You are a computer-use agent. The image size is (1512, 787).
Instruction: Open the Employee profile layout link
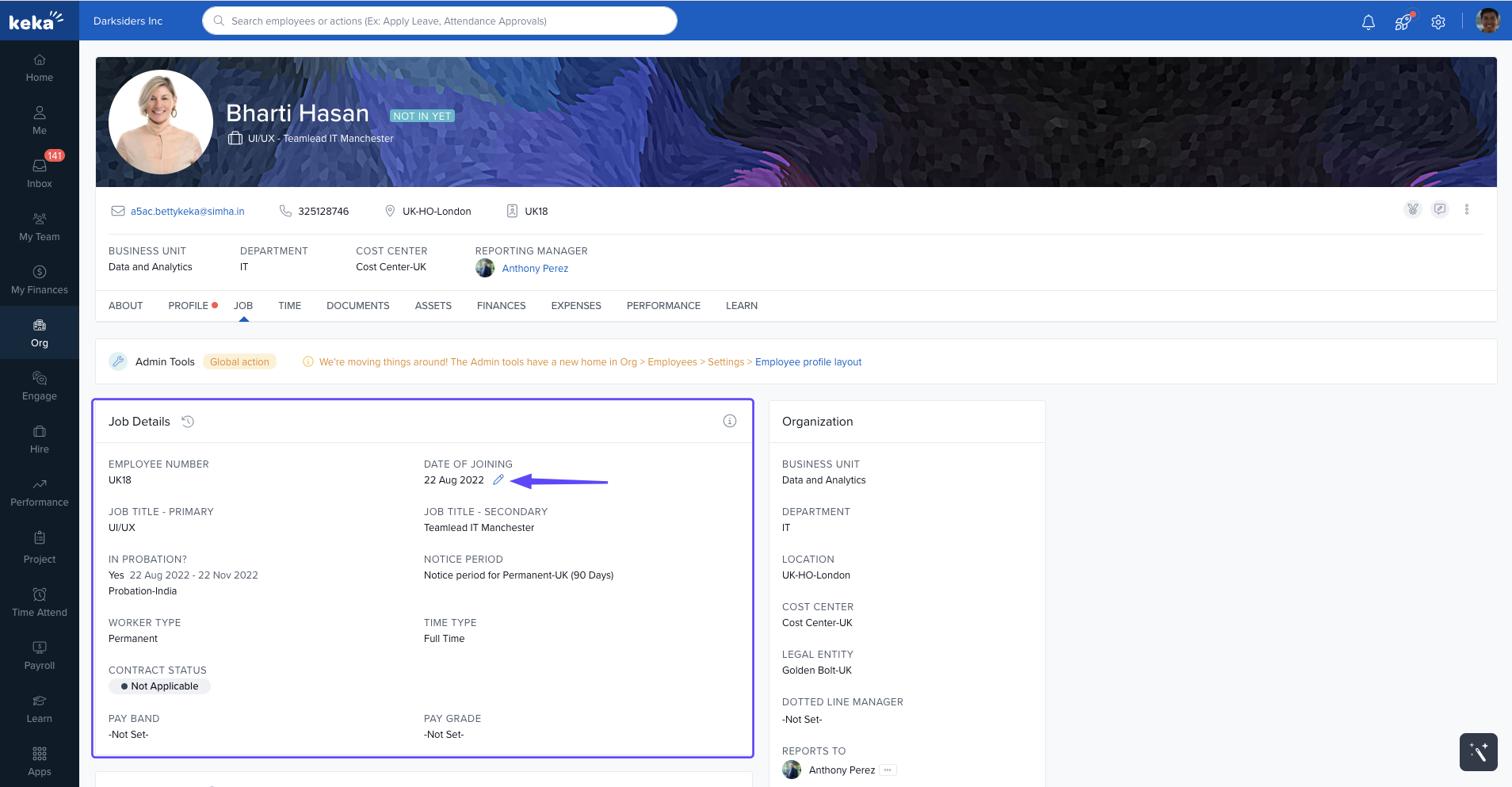(x=808, y=362)
